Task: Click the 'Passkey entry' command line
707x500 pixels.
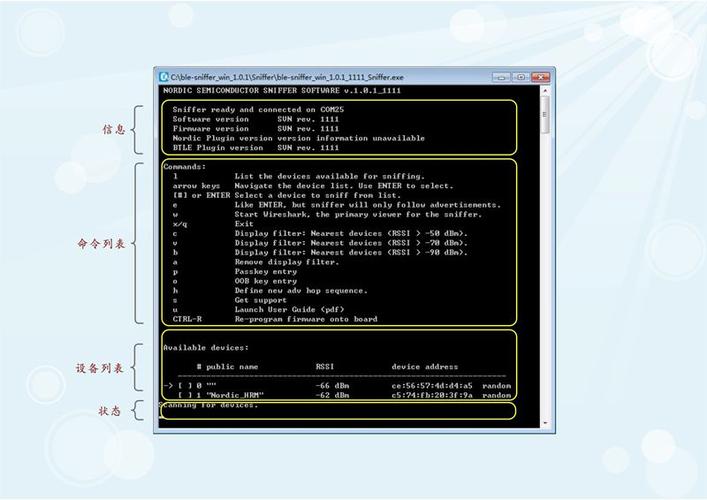Action: pos(234,271)
